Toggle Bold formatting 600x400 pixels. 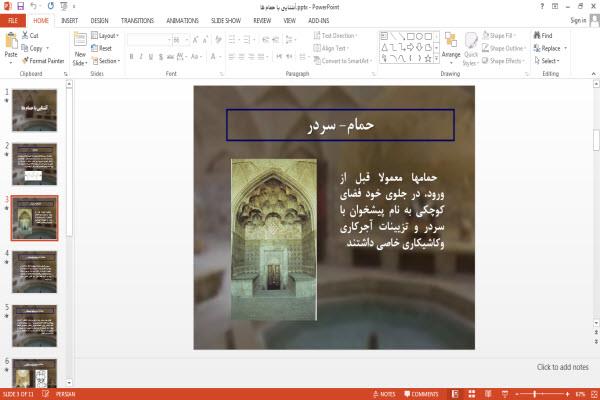click(132, 57)
